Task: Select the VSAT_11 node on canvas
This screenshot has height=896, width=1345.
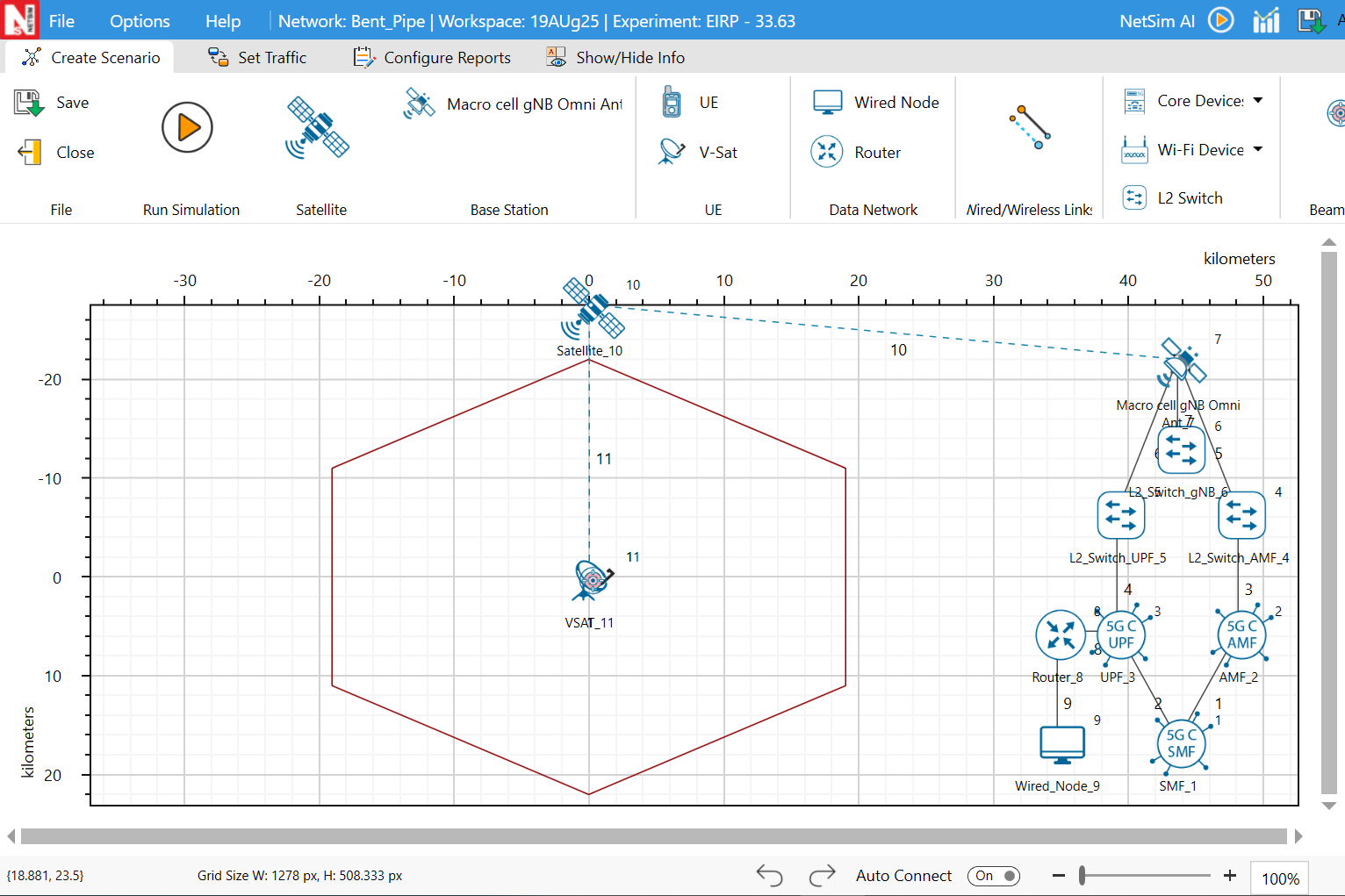Action: pos(591,580)
